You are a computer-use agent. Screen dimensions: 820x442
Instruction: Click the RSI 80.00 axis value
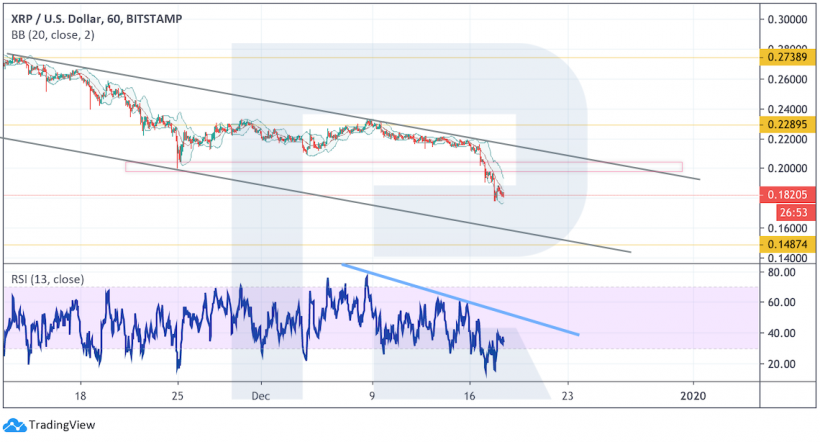point(781,272)
